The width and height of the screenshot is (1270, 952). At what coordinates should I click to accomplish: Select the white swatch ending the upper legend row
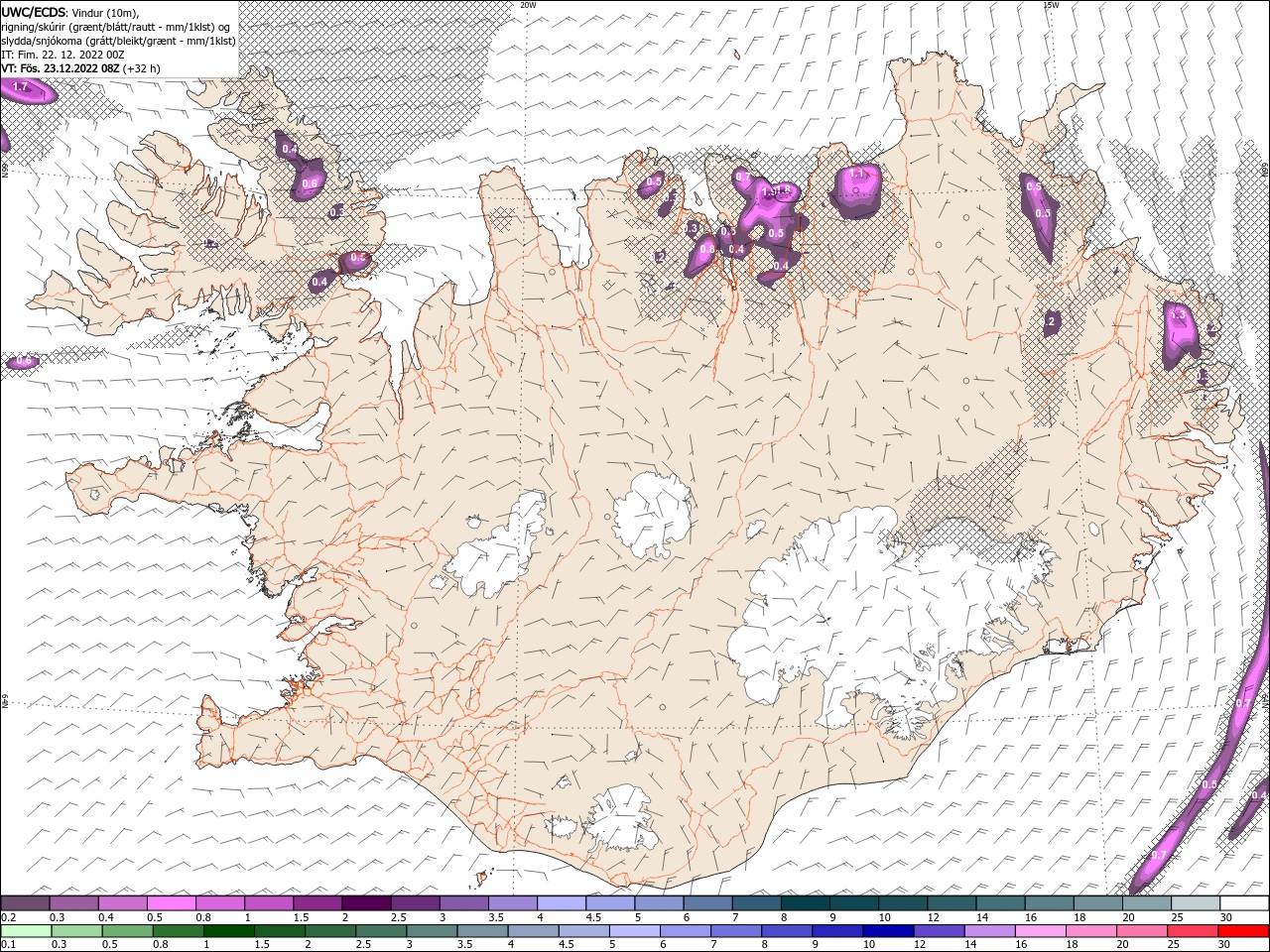click(x=1244, y=903)
